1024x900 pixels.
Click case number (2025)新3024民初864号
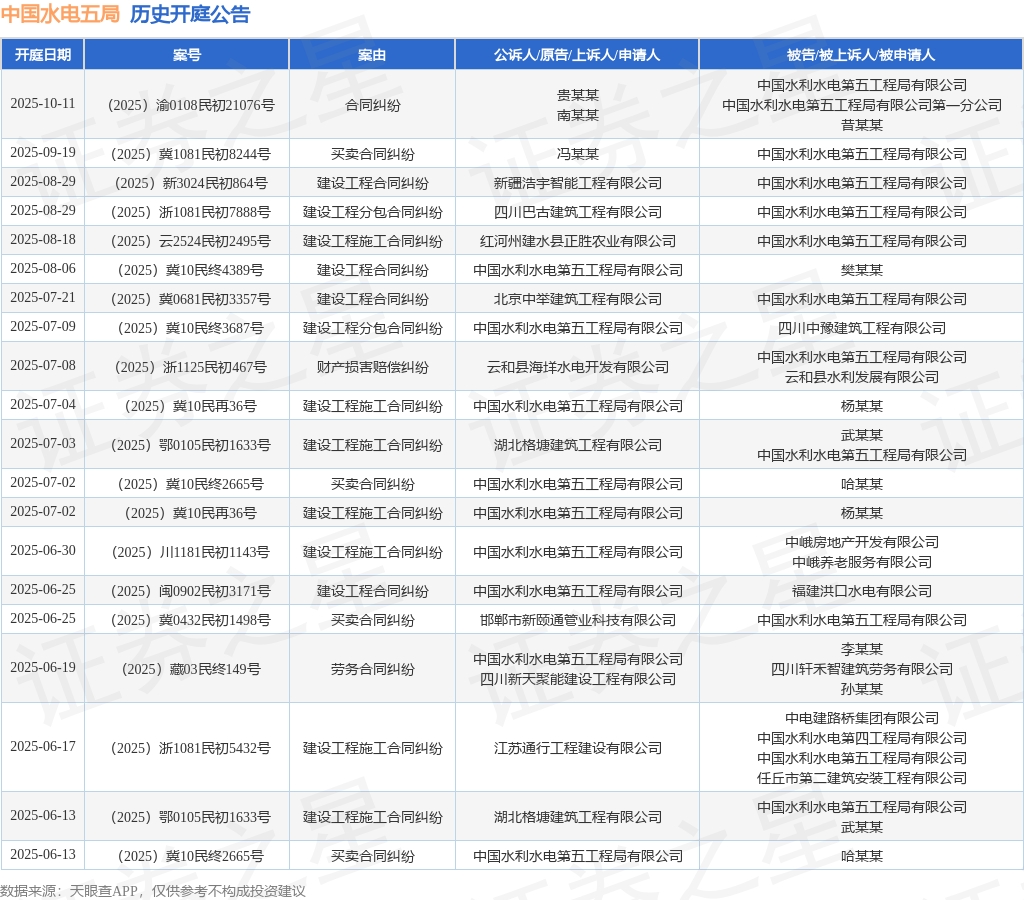pos(191,184)
